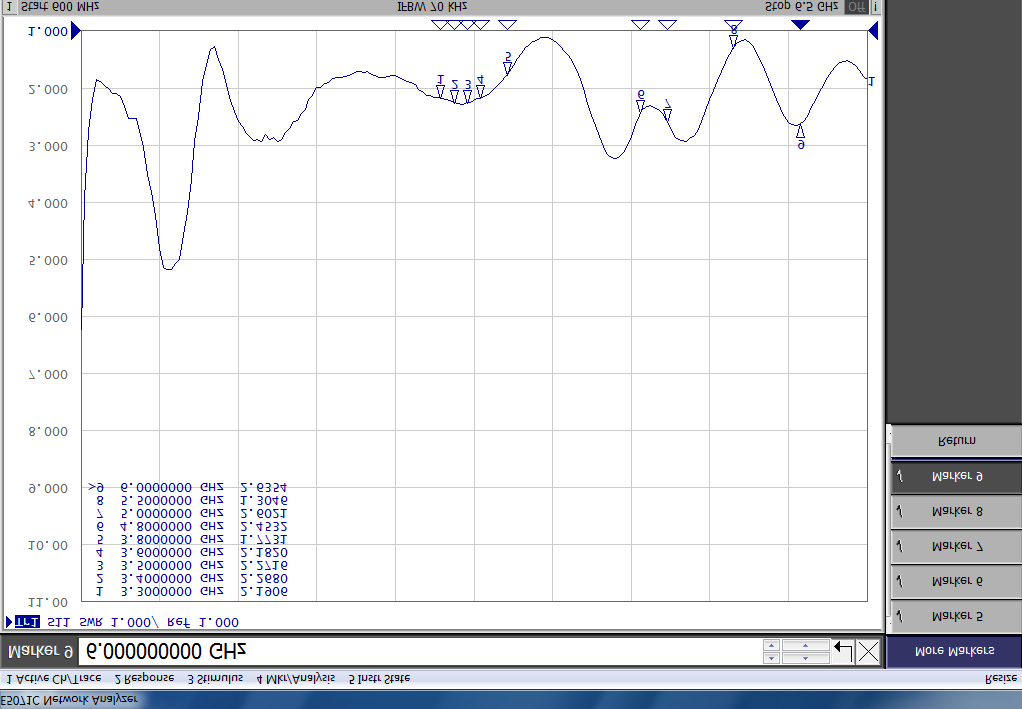Toggle the Off indicator in the status bar
The width and height of the screenshot is (1022, 709).
pos(856,6)
